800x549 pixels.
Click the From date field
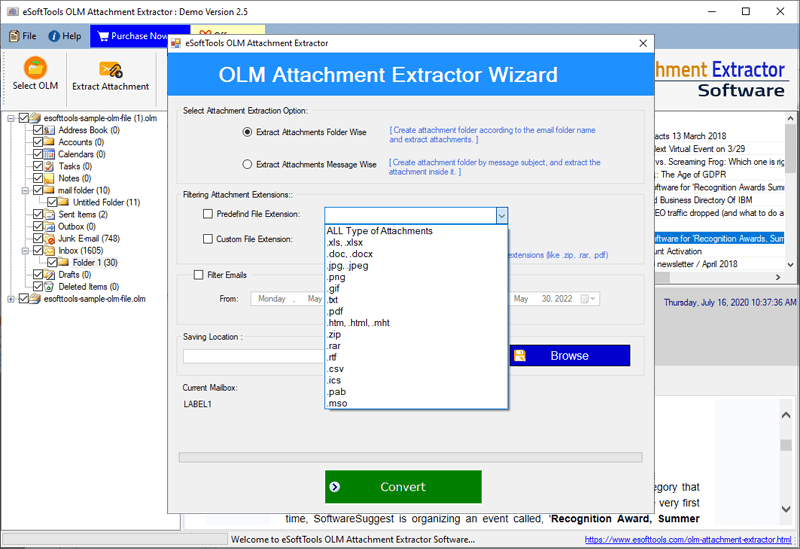pos(287,298)
